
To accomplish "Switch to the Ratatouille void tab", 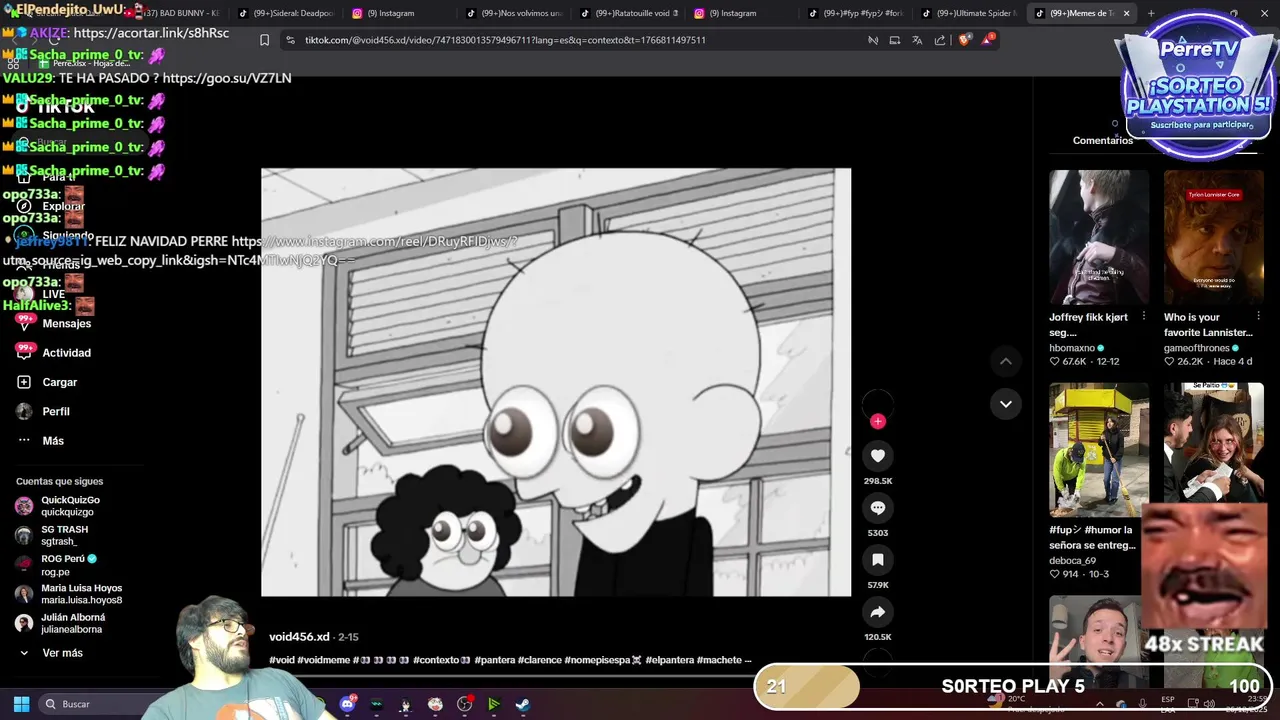I will pos(629,13).
